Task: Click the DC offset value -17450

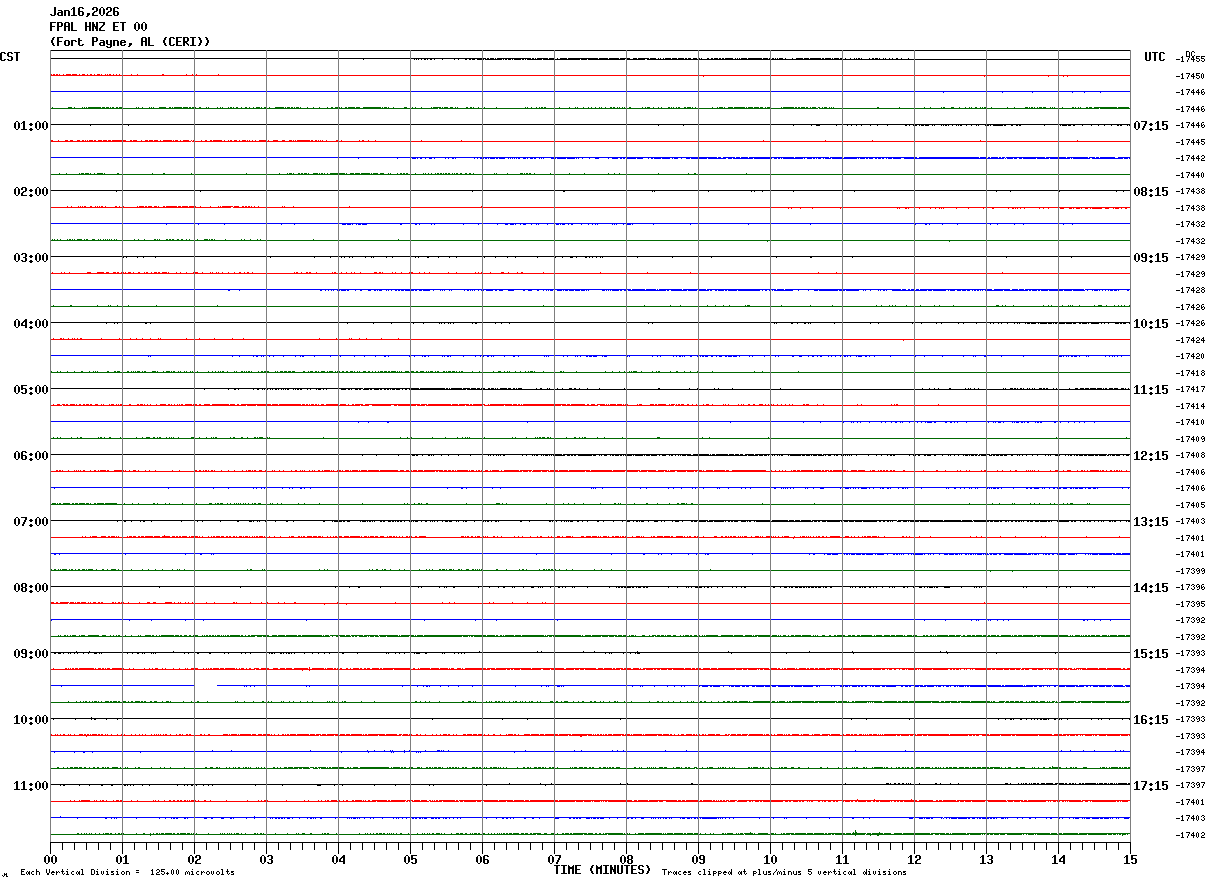Action: (x=1190, y=76)
